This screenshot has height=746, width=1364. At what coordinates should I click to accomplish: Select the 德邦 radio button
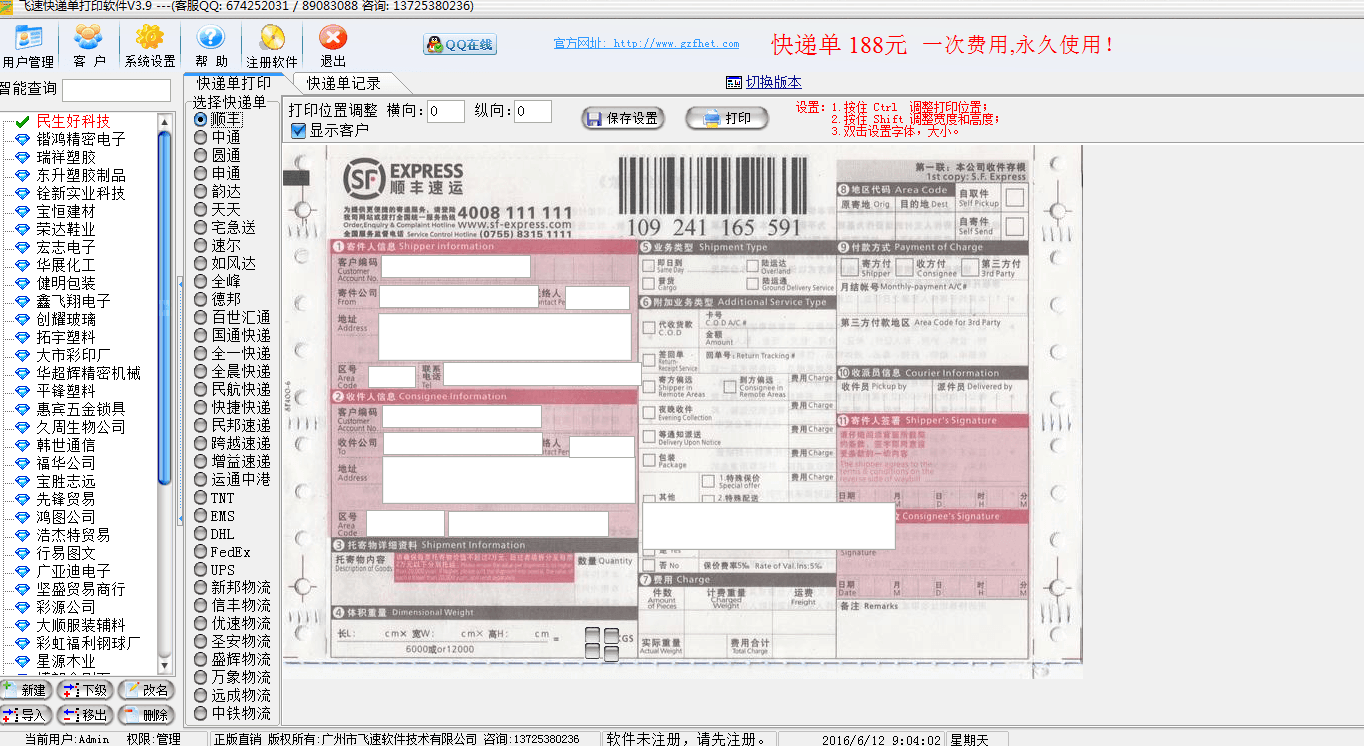(200, 299)
